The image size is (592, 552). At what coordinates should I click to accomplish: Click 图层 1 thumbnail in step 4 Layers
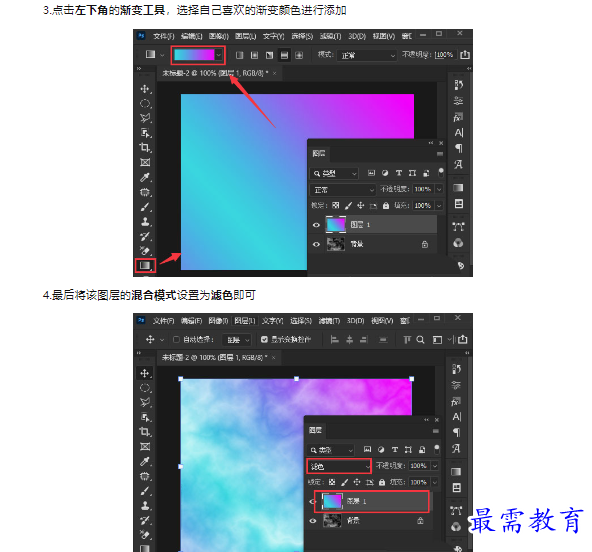point(332,501)
